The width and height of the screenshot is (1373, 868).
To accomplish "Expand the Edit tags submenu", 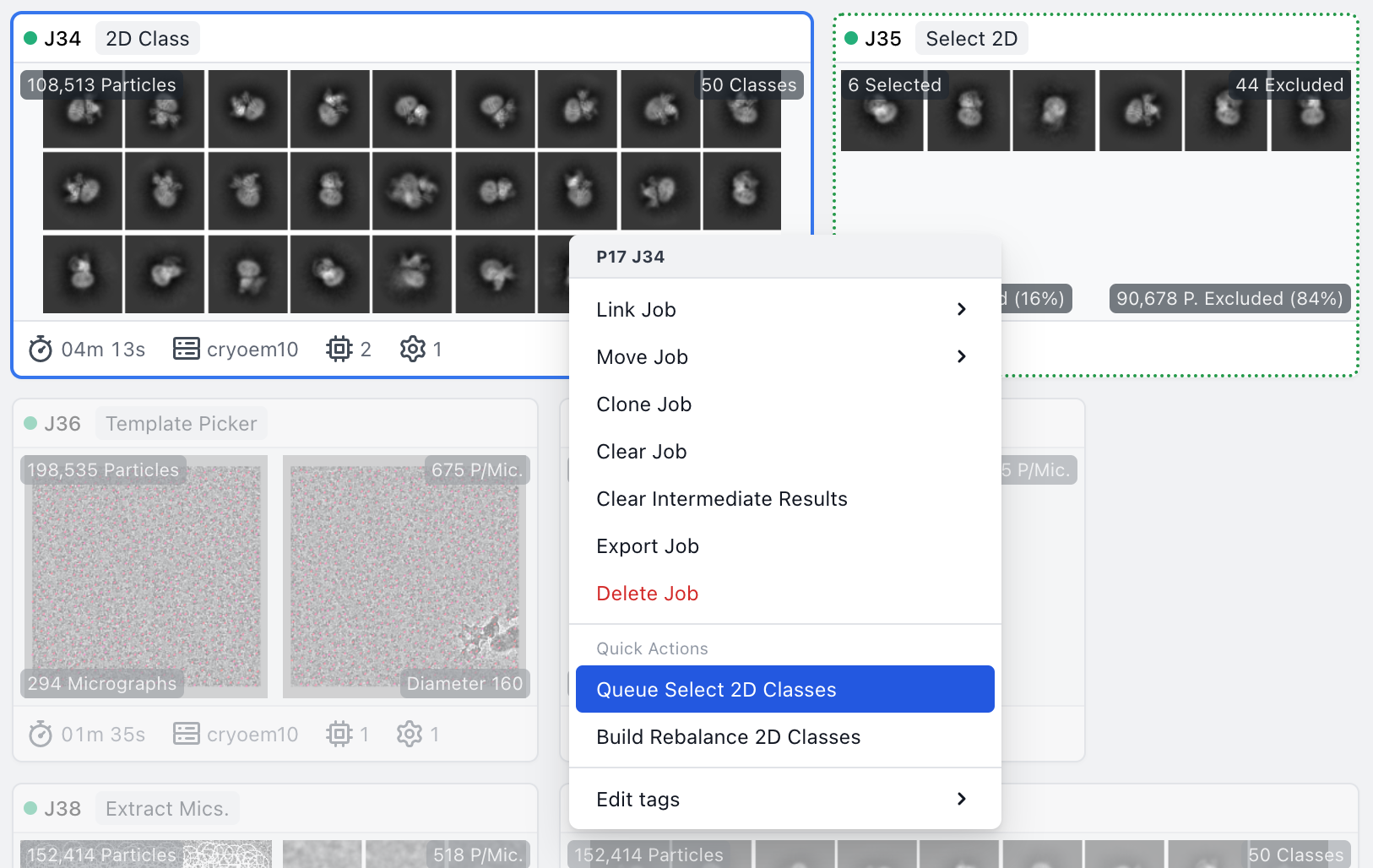I will (x=961, y=799).
